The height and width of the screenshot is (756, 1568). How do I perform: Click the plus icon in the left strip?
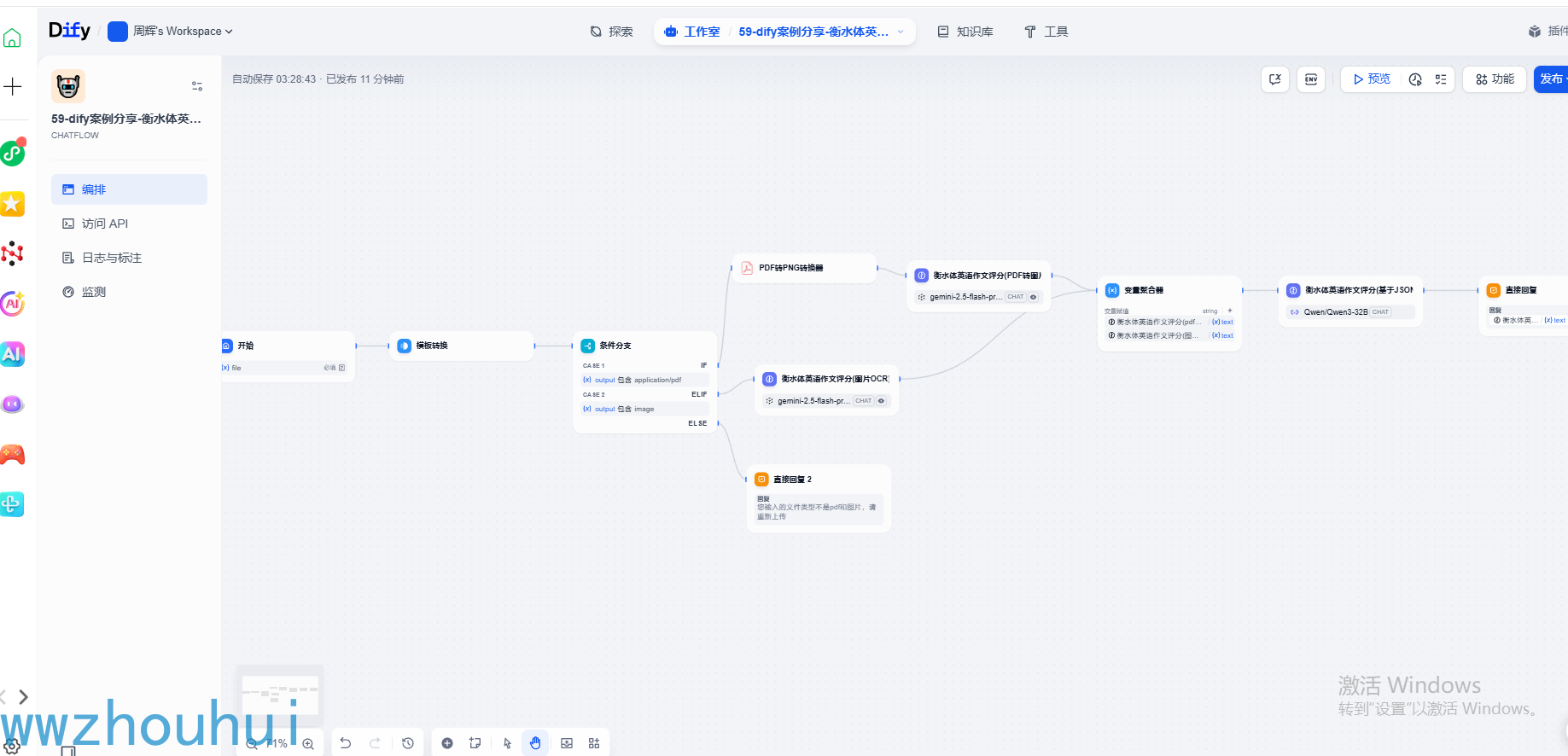click(x=13, y=86)
